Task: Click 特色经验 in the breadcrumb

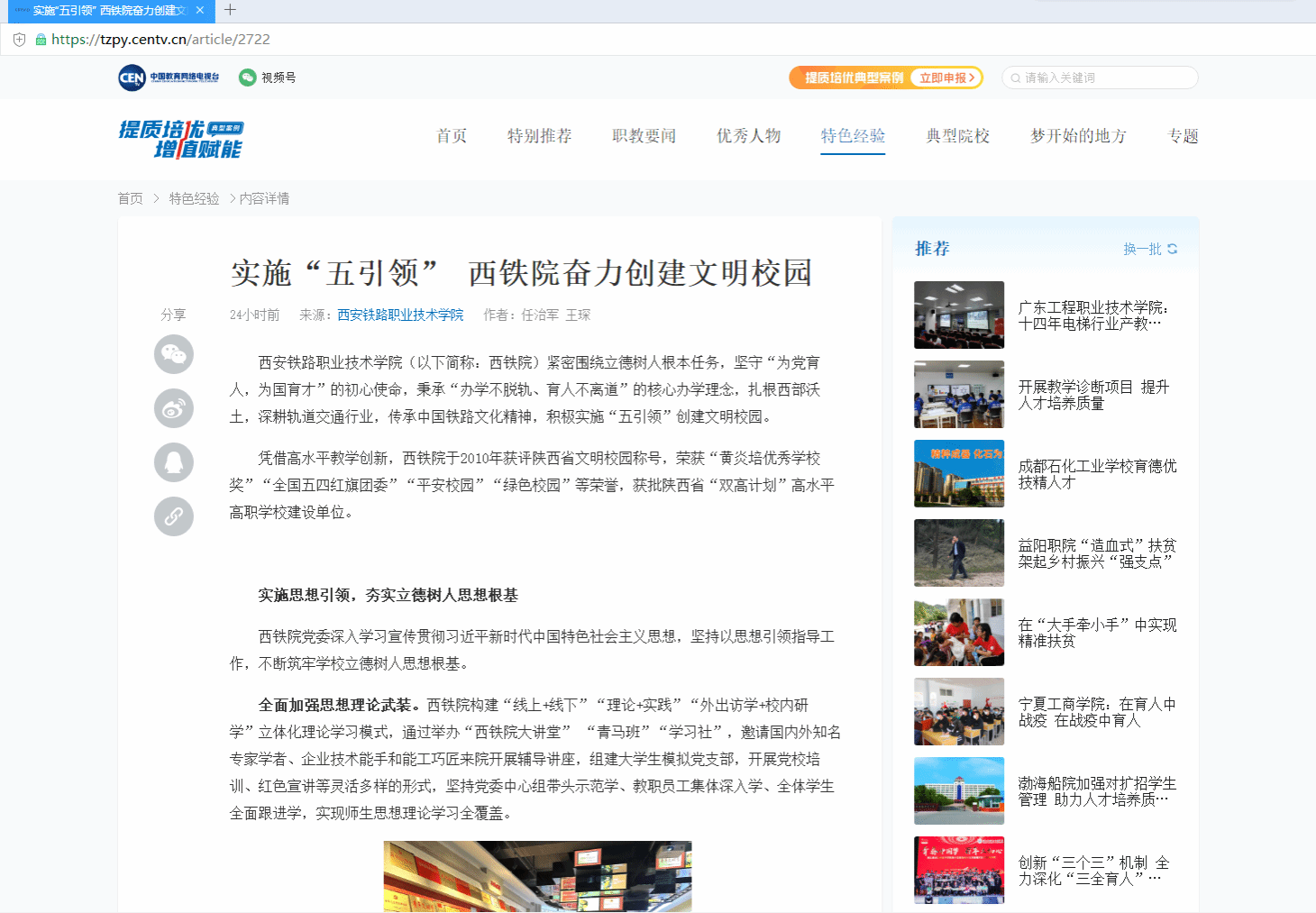Action: (x=194, y=198)
